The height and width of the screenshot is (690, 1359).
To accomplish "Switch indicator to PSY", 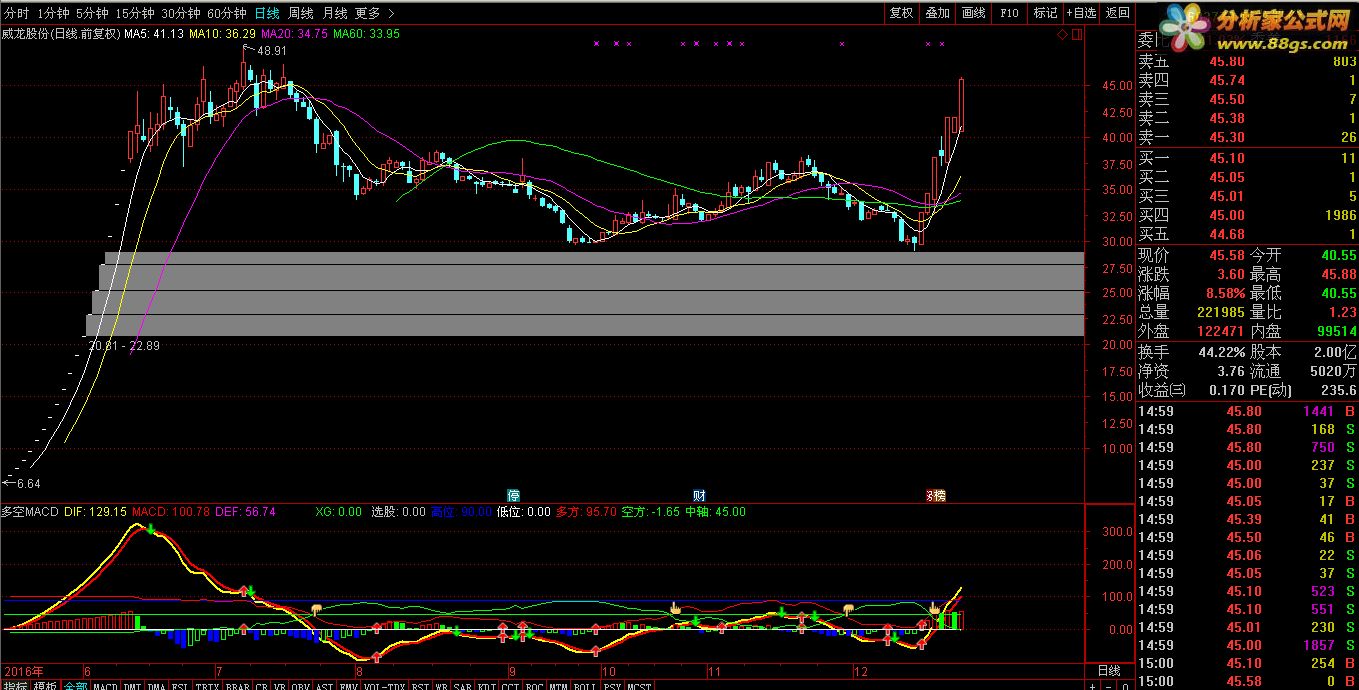I will [612, 684].
